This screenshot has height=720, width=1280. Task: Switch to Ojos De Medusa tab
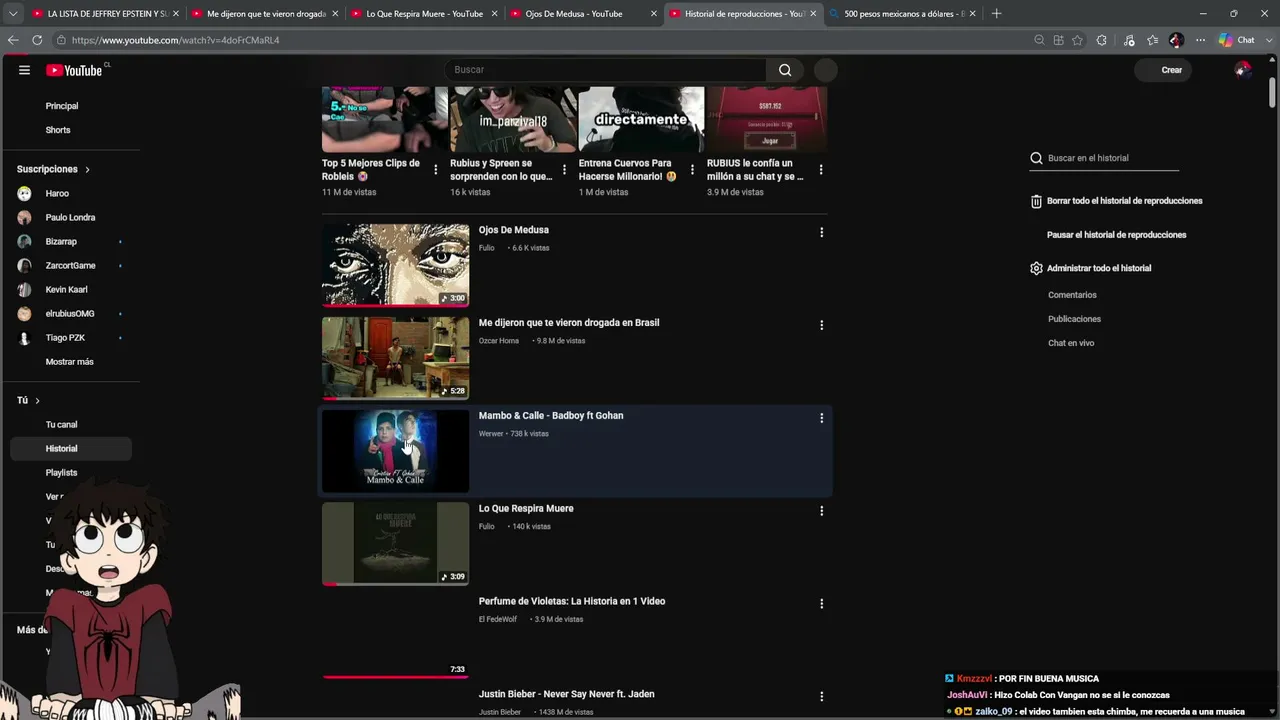[x=582, y=14]
